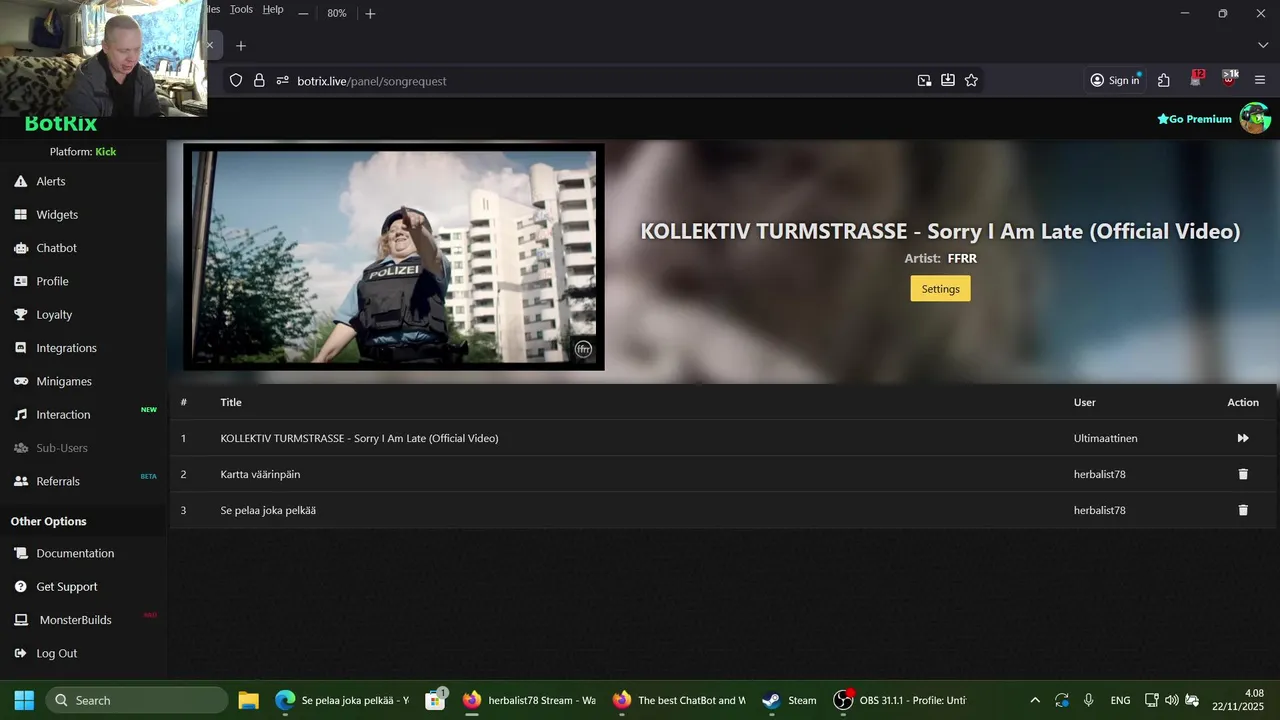Click the Interaction music note icon
This screenshot has height=720, width=1280.
(x=20, y=415)
